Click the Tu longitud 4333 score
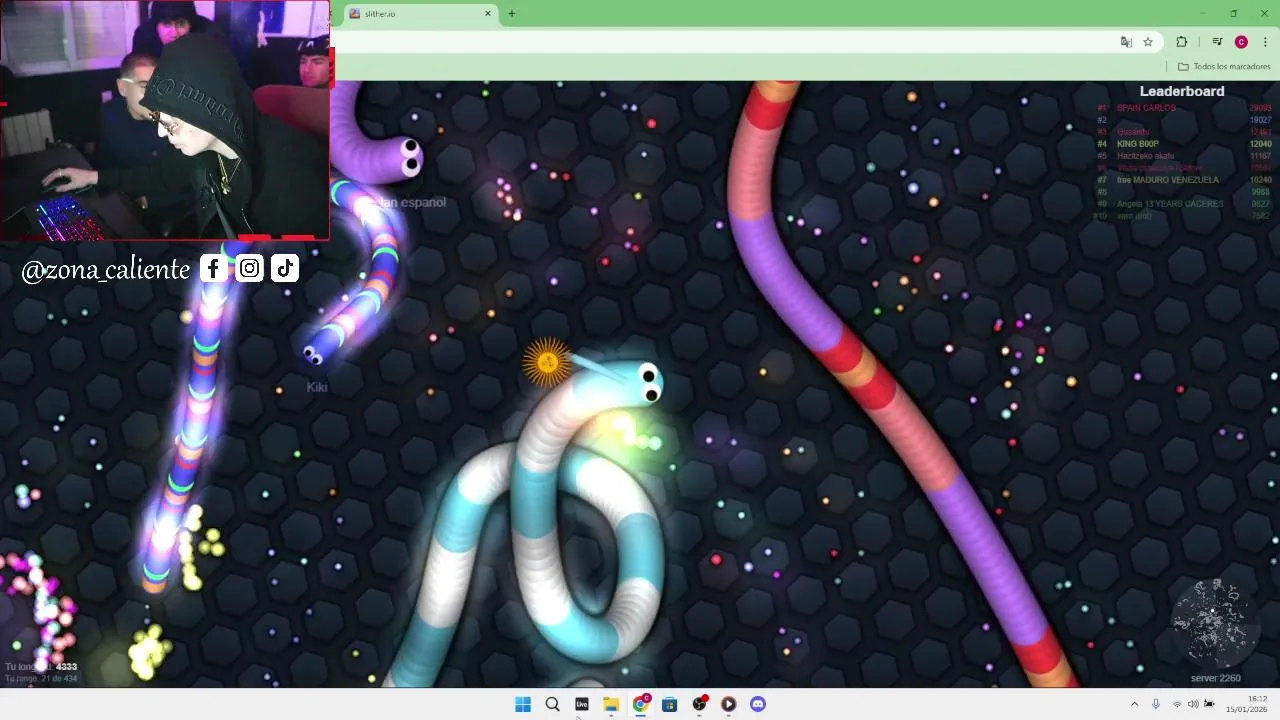Viewport: 1280px width, 720px height. tap(41, 666)
